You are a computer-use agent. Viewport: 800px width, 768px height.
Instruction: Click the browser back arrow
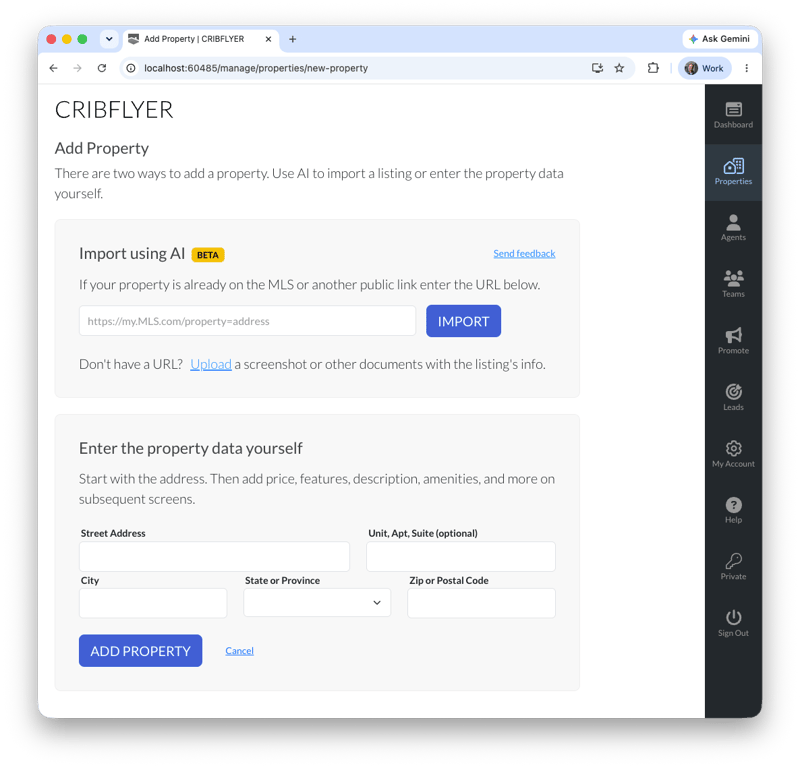[54, 68]
